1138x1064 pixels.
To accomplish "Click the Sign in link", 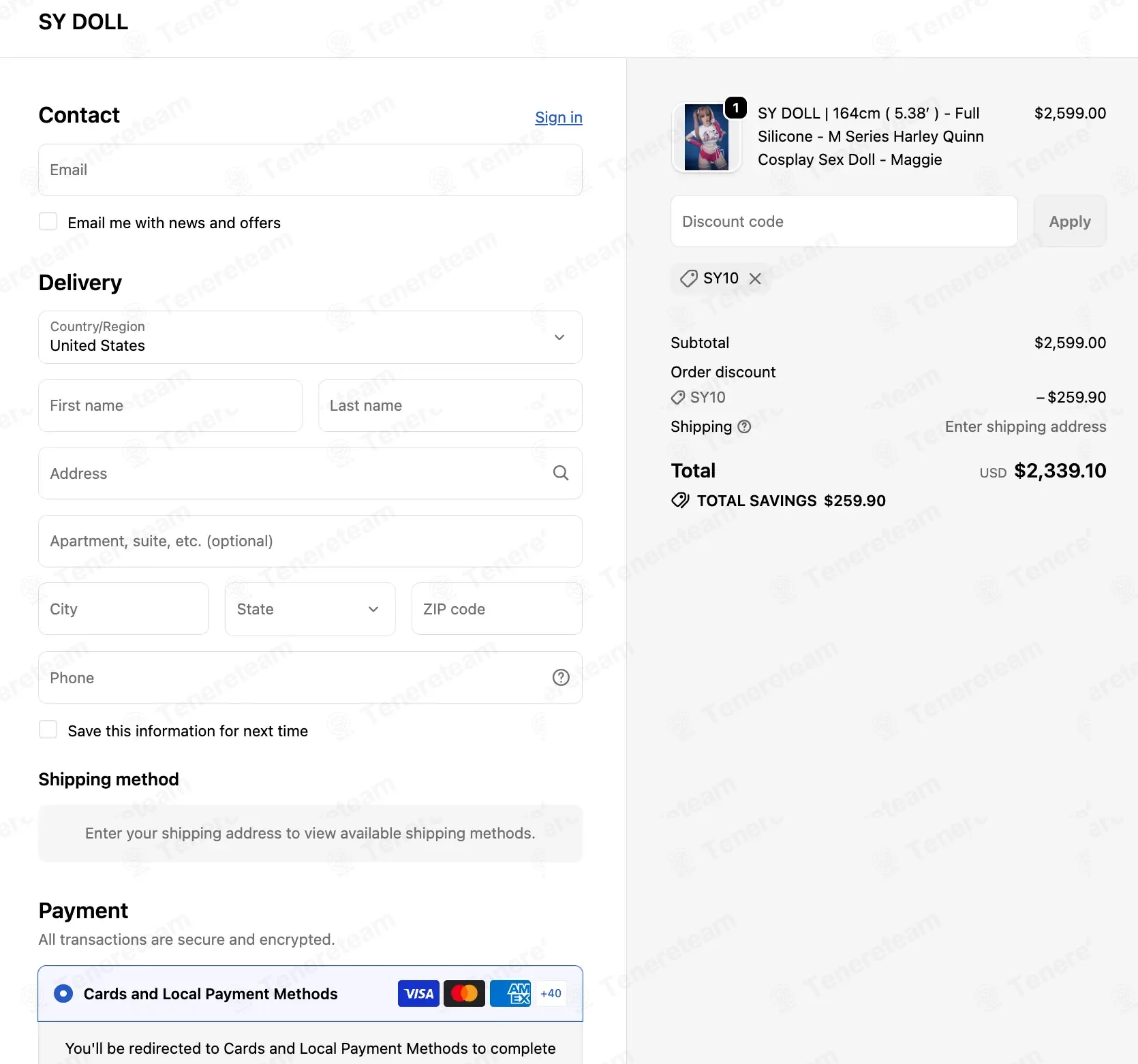I will coord(559,117).
